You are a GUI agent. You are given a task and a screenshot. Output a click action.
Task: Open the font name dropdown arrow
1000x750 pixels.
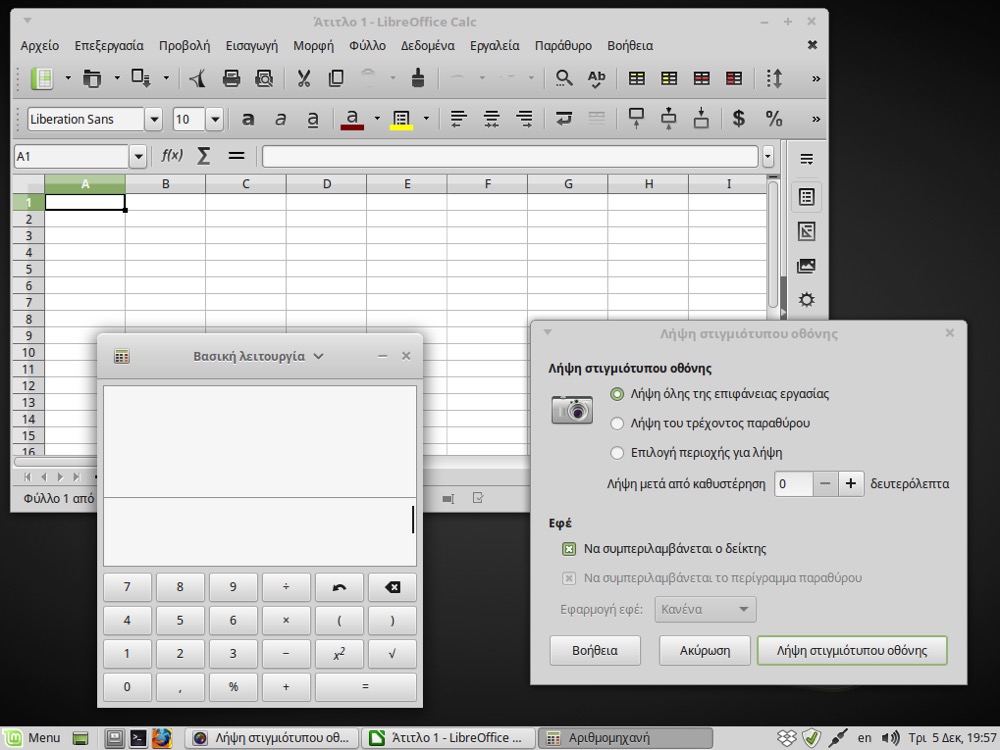pyautogui.click(x=153, y=119)
